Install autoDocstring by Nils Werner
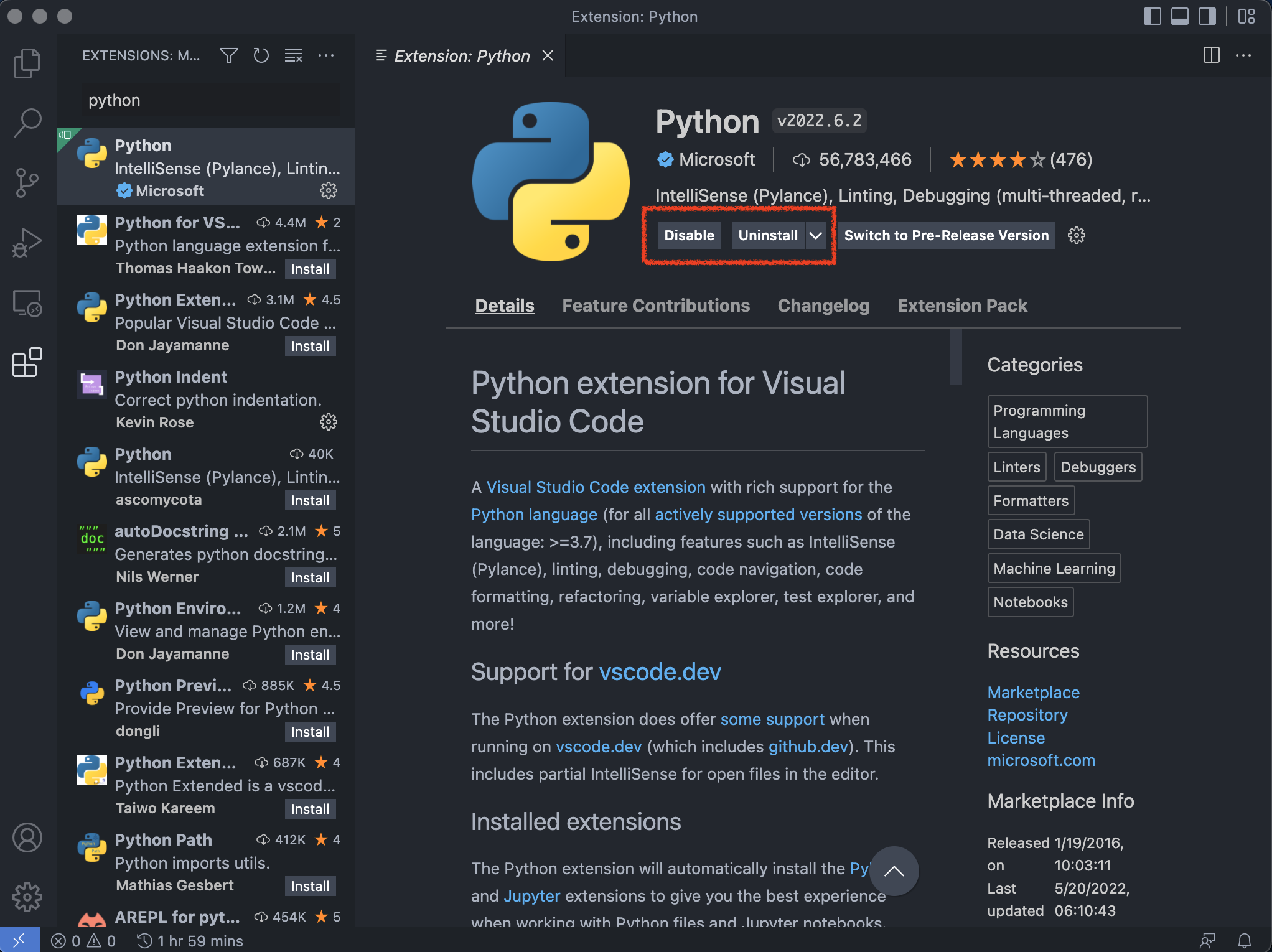The image size is (1272, 952). coord(310,577)
